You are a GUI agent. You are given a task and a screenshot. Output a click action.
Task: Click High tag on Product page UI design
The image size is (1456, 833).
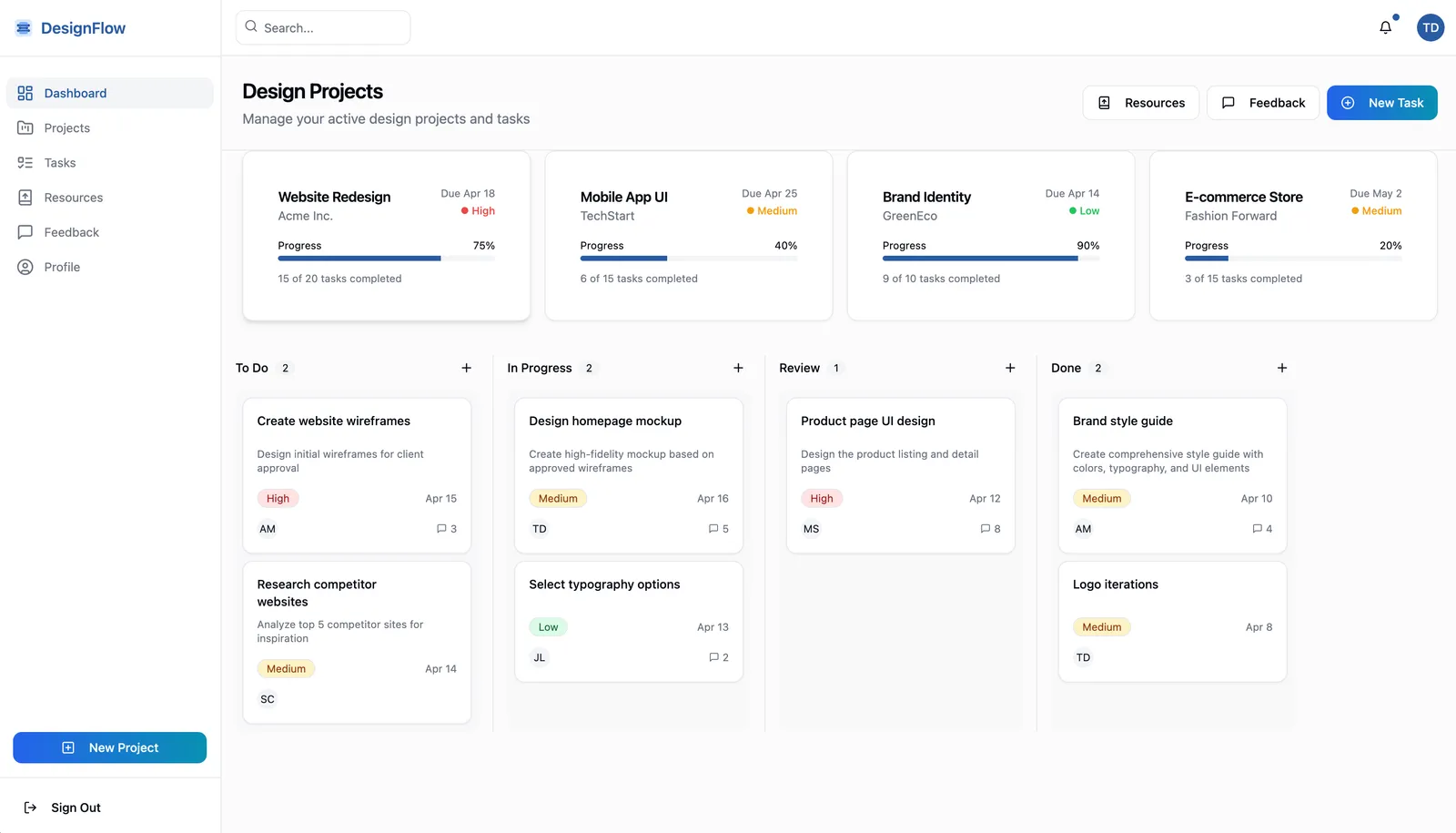click(x=822, y=499)
